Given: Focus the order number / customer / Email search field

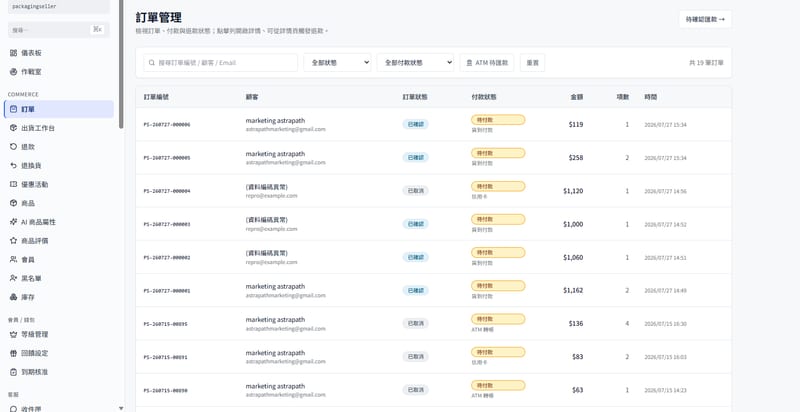Looking at the screenshot, I should coord(220,63).
